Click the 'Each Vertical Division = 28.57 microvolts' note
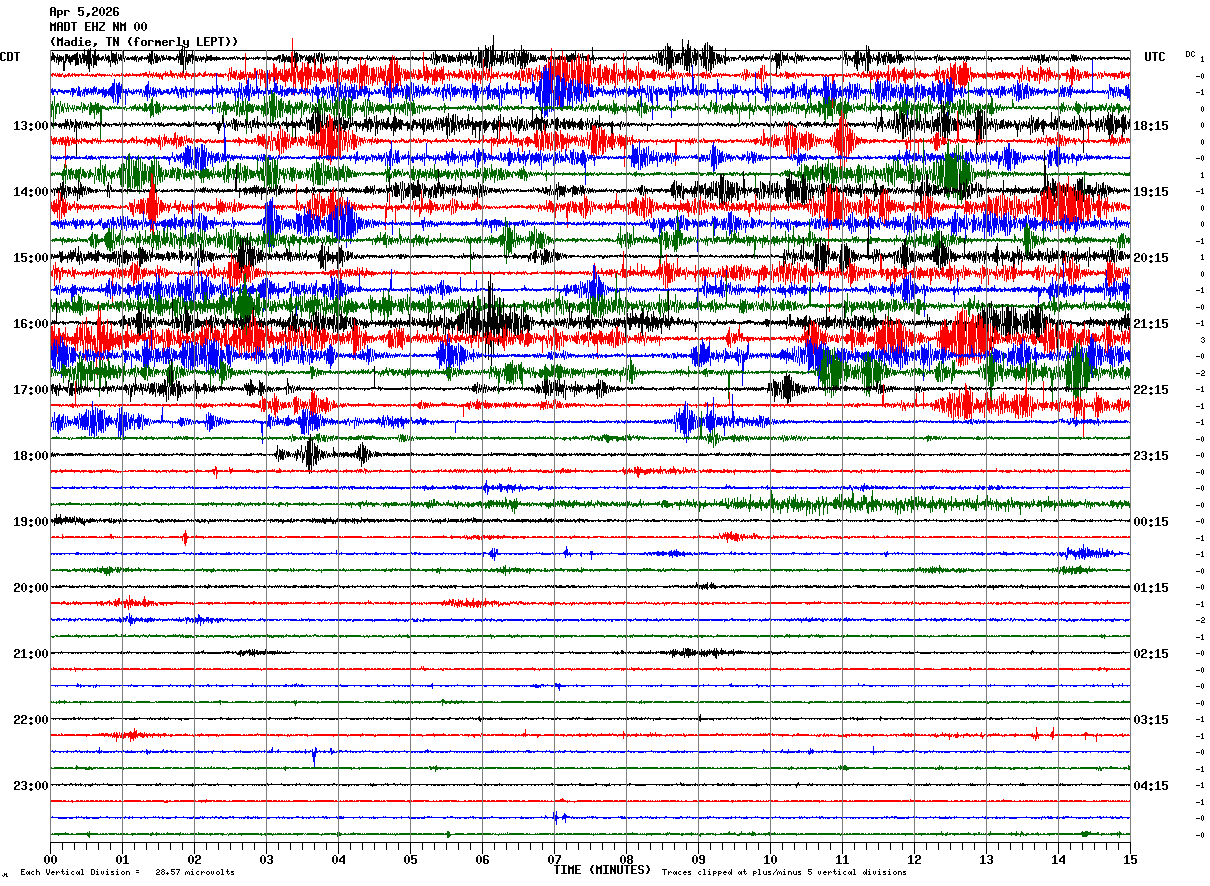This screenshot has width=1210, height=886. (x=127, y=873)
